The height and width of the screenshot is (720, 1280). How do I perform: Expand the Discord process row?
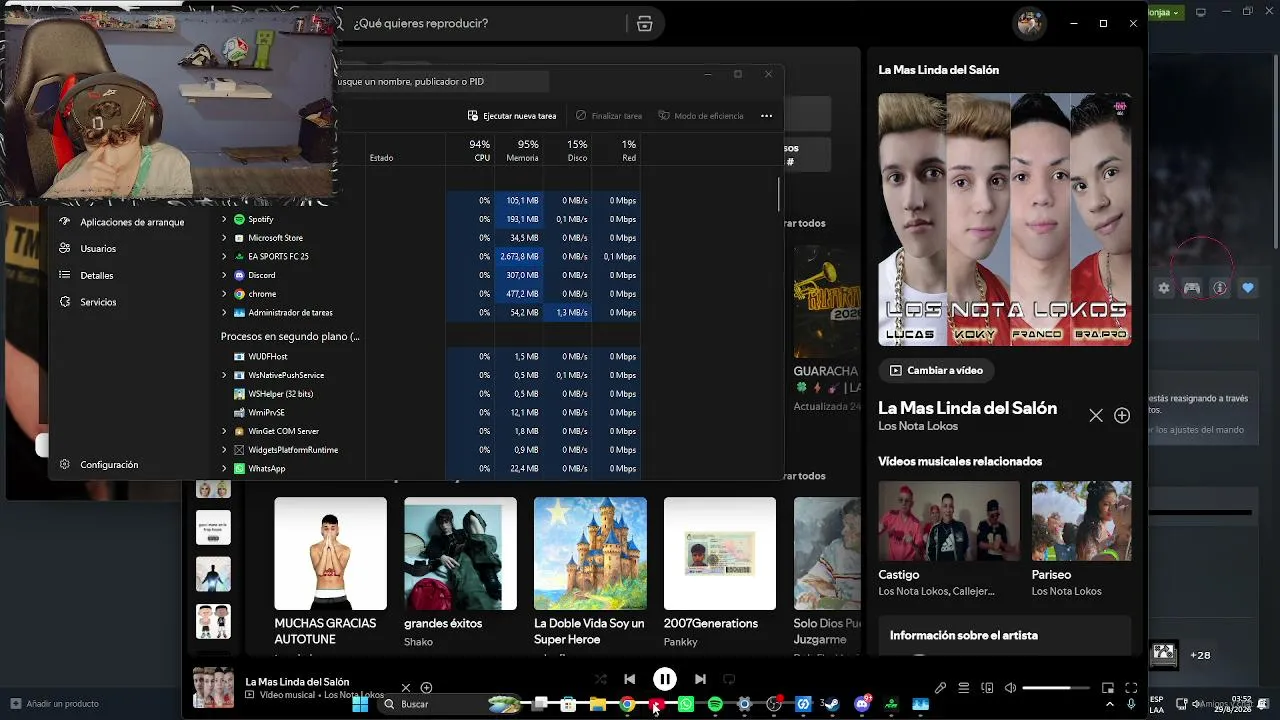point(224,275)
